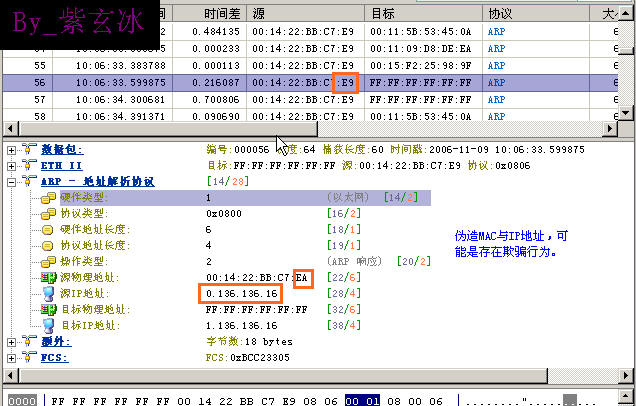
Task: Expand the ETH II tree node
Action: [11, 166]
